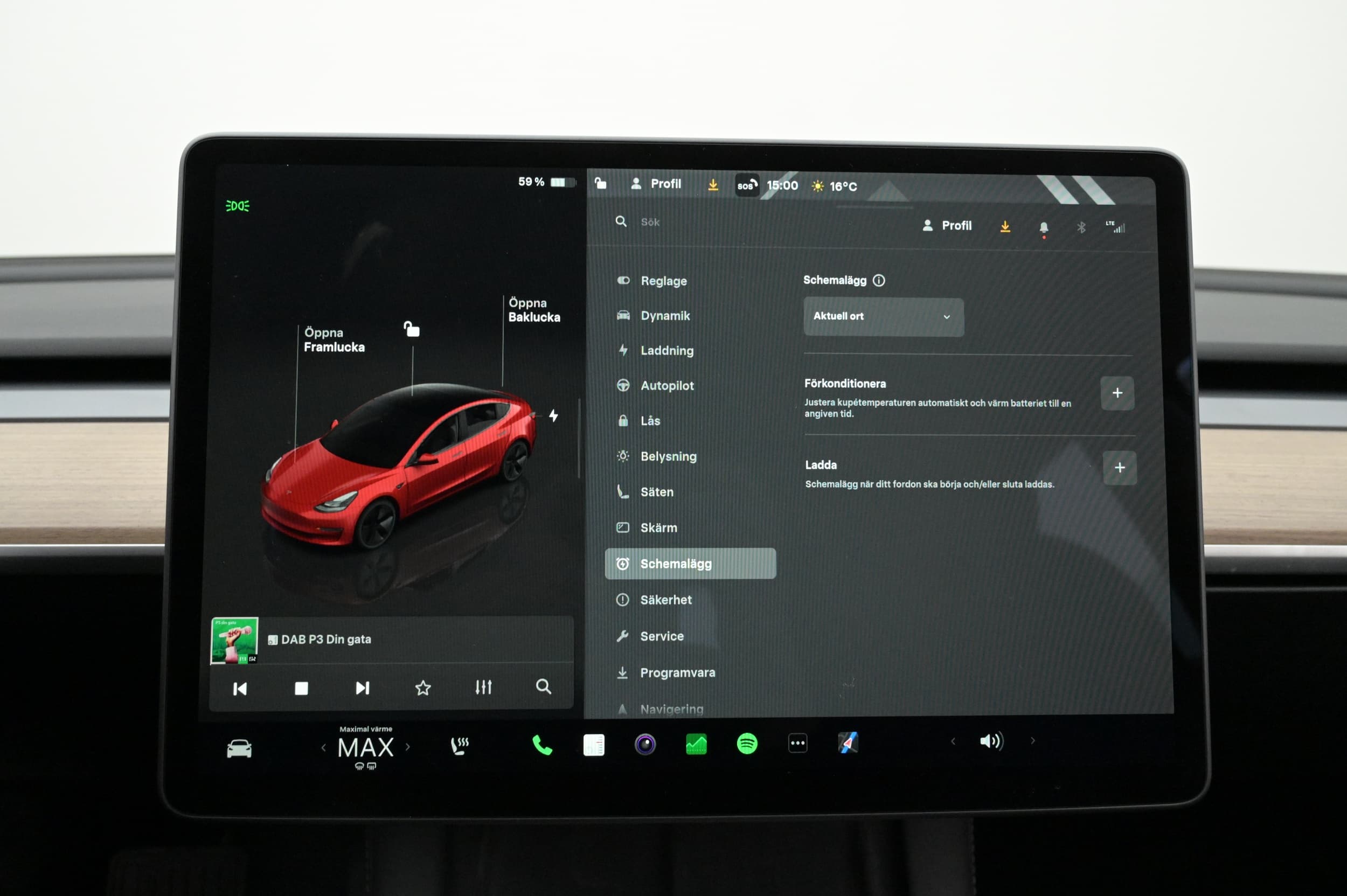The height and width of the screenshot is (896, 1347).
Task: Tap the Bluetooth icon
Action: [1081, 227]
